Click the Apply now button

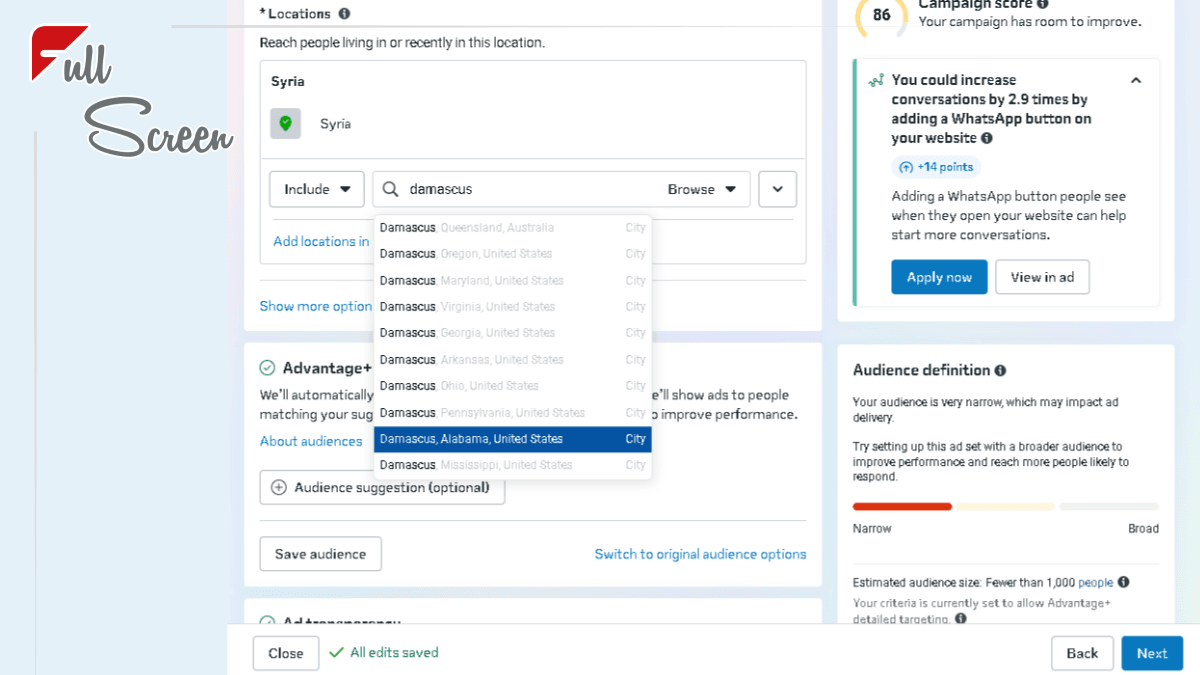(x=939, y=277)
